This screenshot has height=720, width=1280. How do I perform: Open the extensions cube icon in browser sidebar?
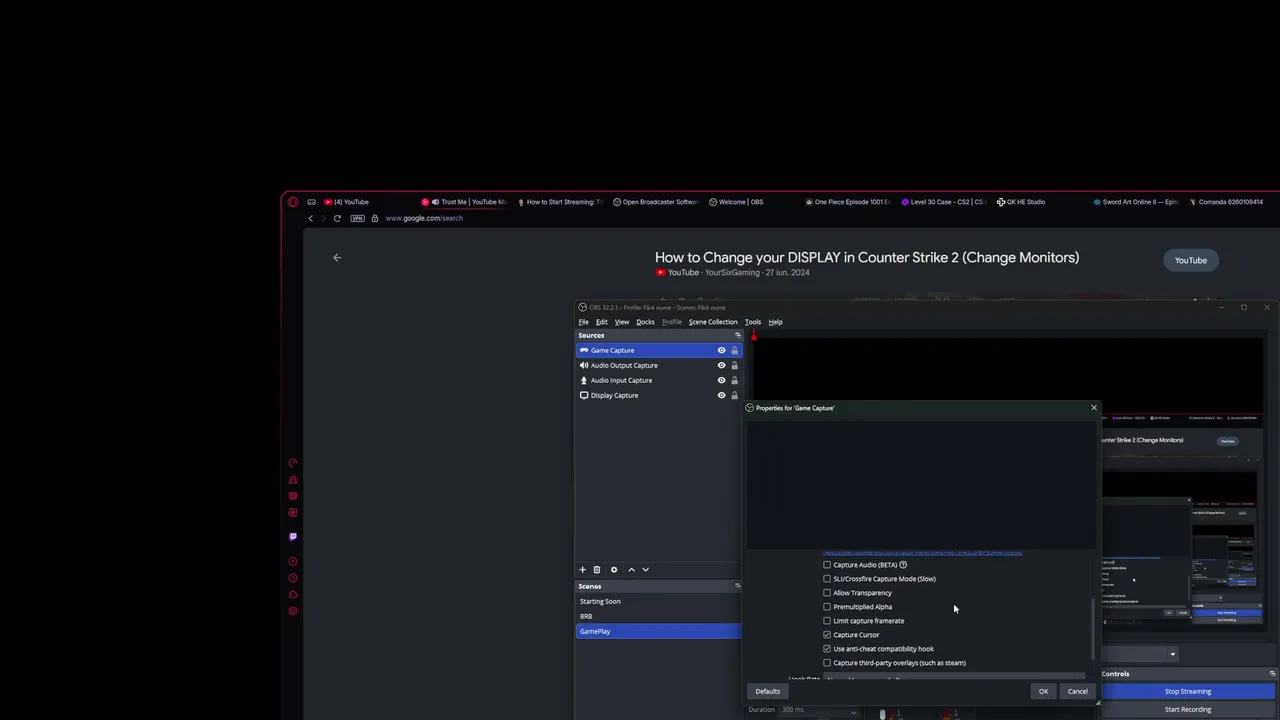click(293, 596)
